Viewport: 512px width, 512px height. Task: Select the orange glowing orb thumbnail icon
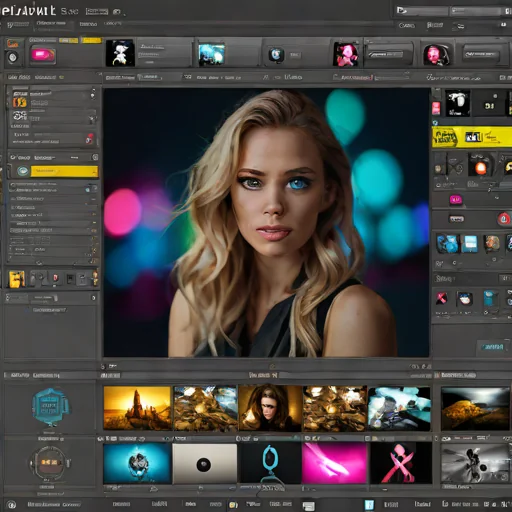click(480, 165)
